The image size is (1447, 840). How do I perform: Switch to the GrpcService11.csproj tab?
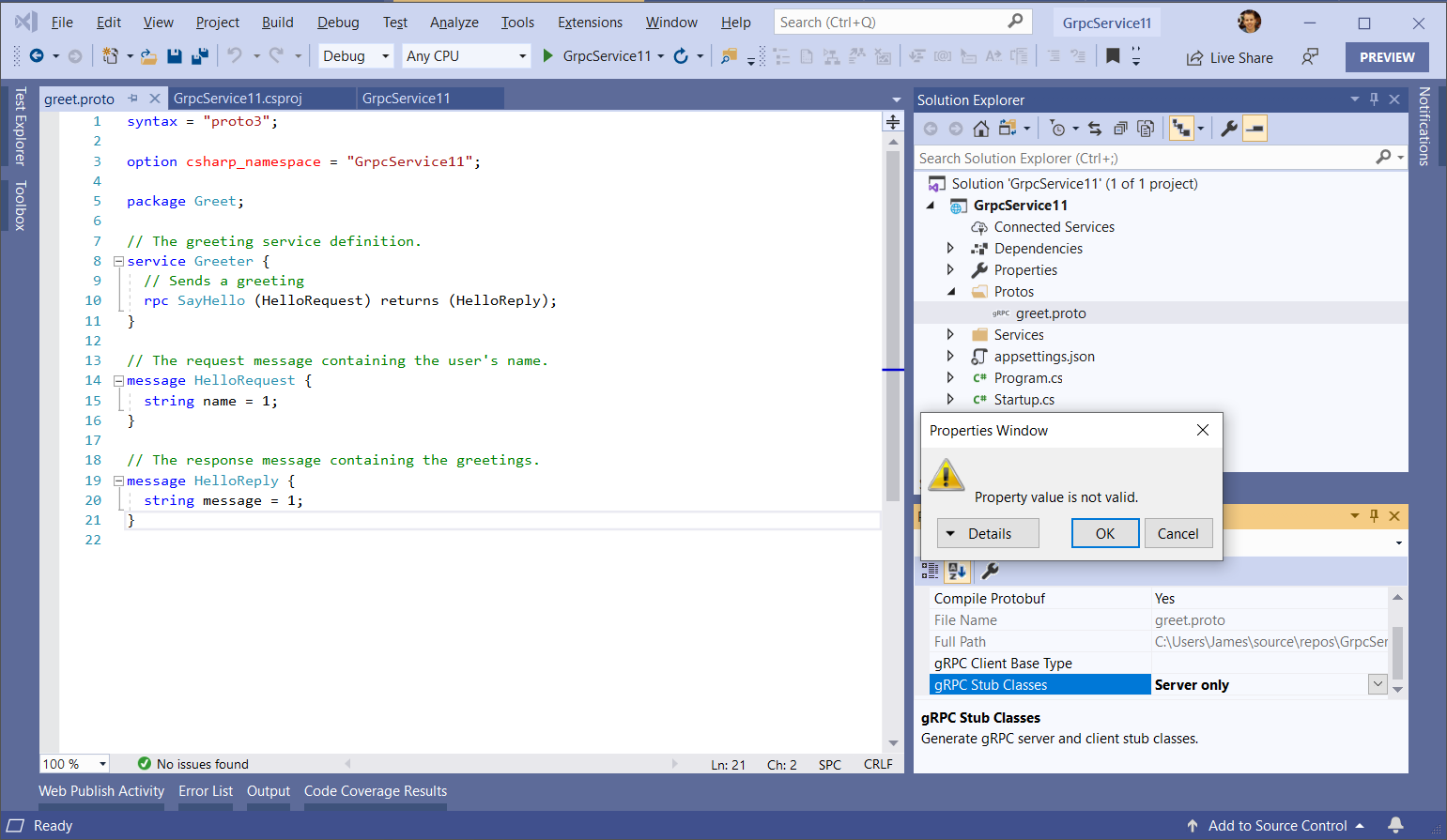238,98
